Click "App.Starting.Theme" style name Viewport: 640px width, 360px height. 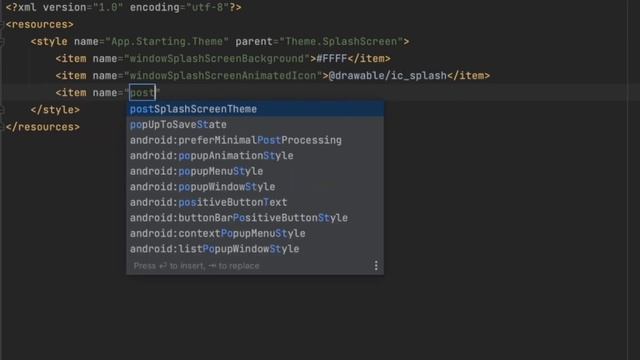167,42
